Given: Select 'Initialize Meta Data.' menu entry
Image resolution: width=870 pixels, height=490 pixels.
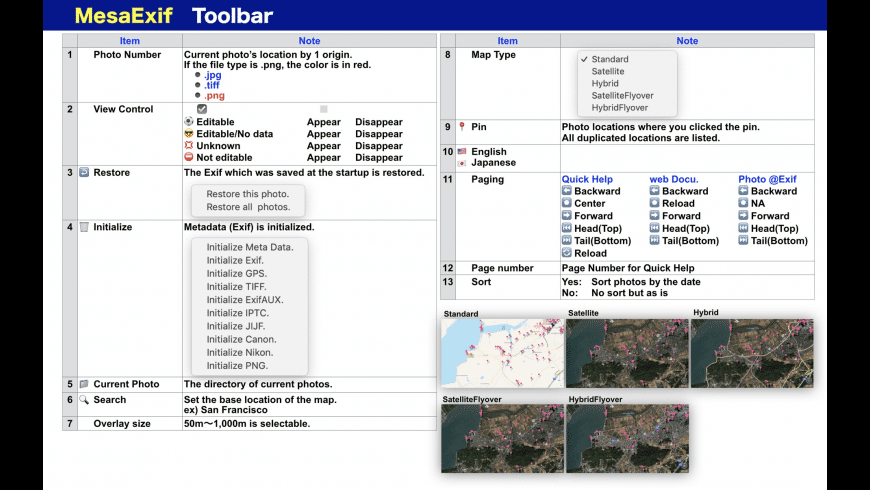Looking at the screenshot, I should pyautogui.click(x=249, y=247).
